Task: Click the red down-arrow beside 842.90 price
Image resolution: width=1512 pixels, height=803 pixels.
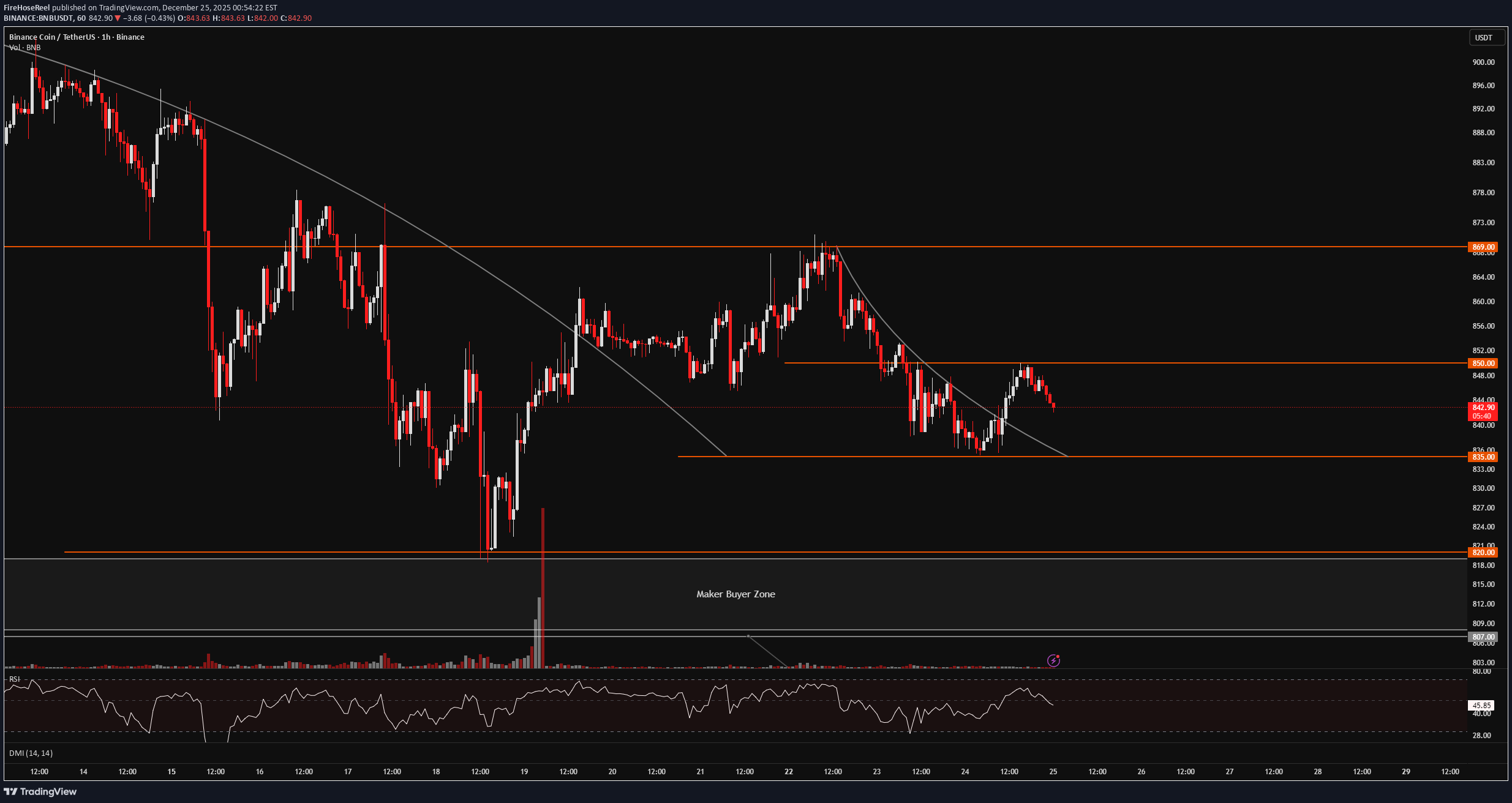Action: (x=116, y=18)
